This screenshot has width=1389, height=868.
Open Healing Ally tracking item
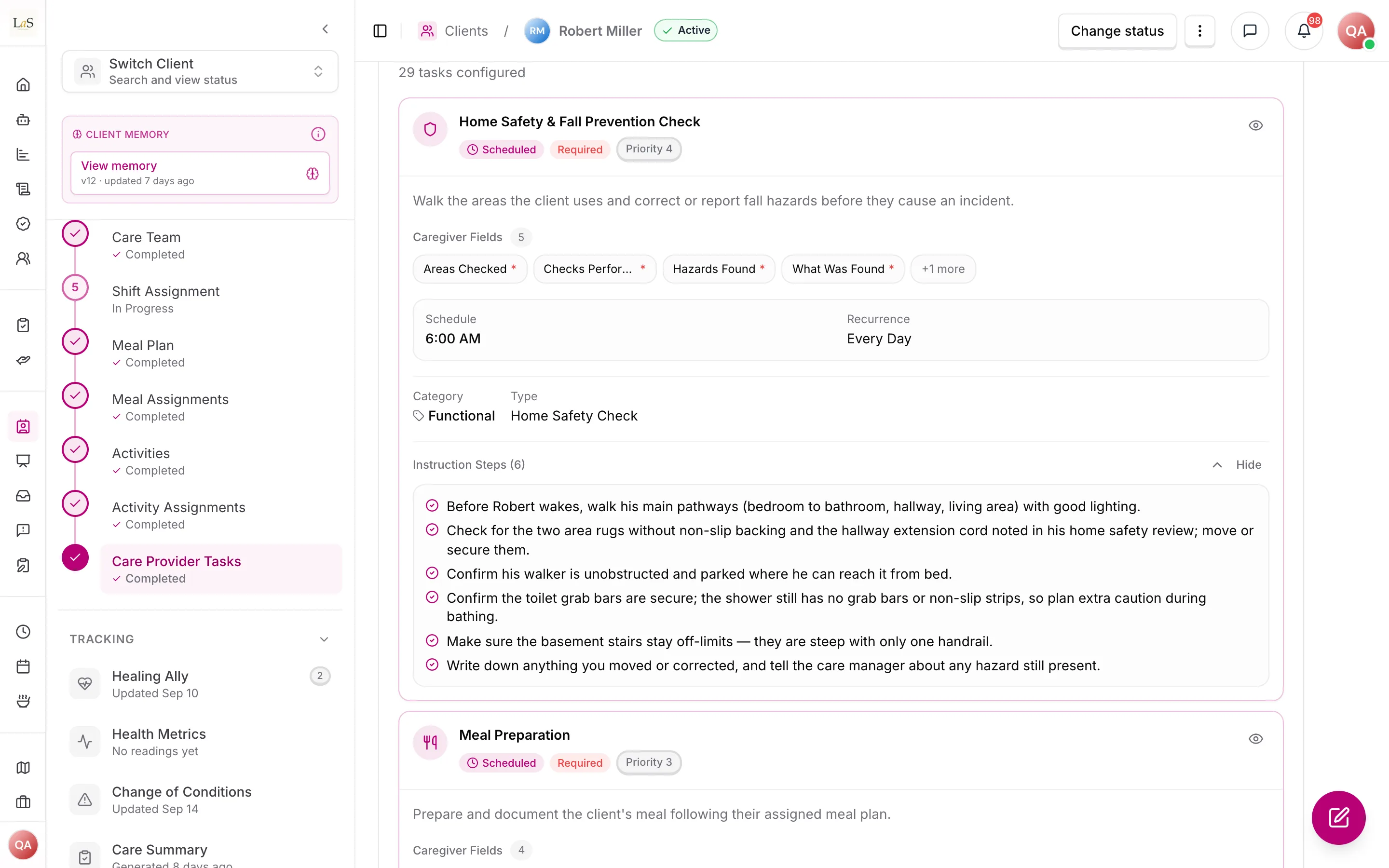pos(200,684)
